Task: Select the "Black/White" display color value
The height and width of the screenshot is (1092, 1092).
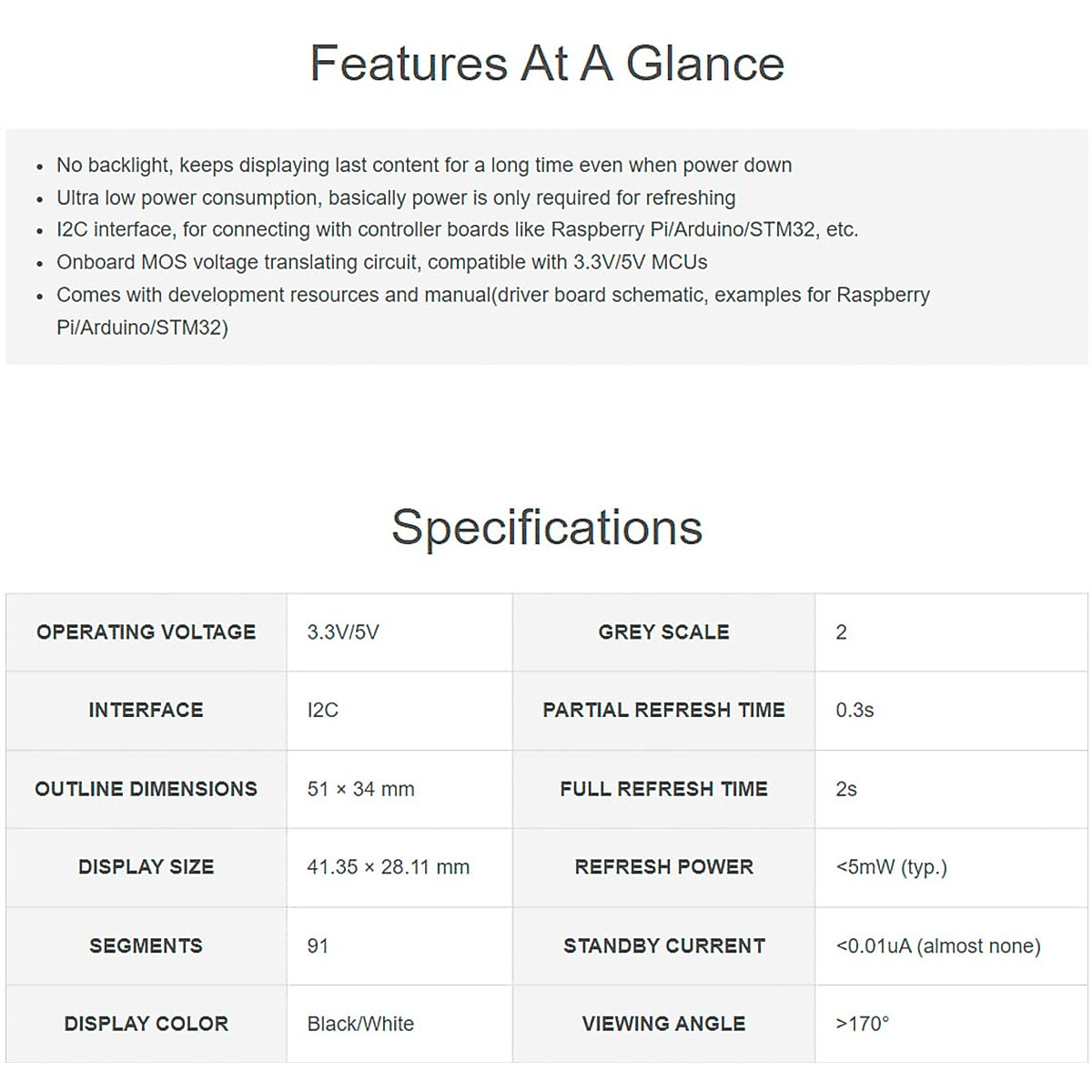Action: point(360,1025)
